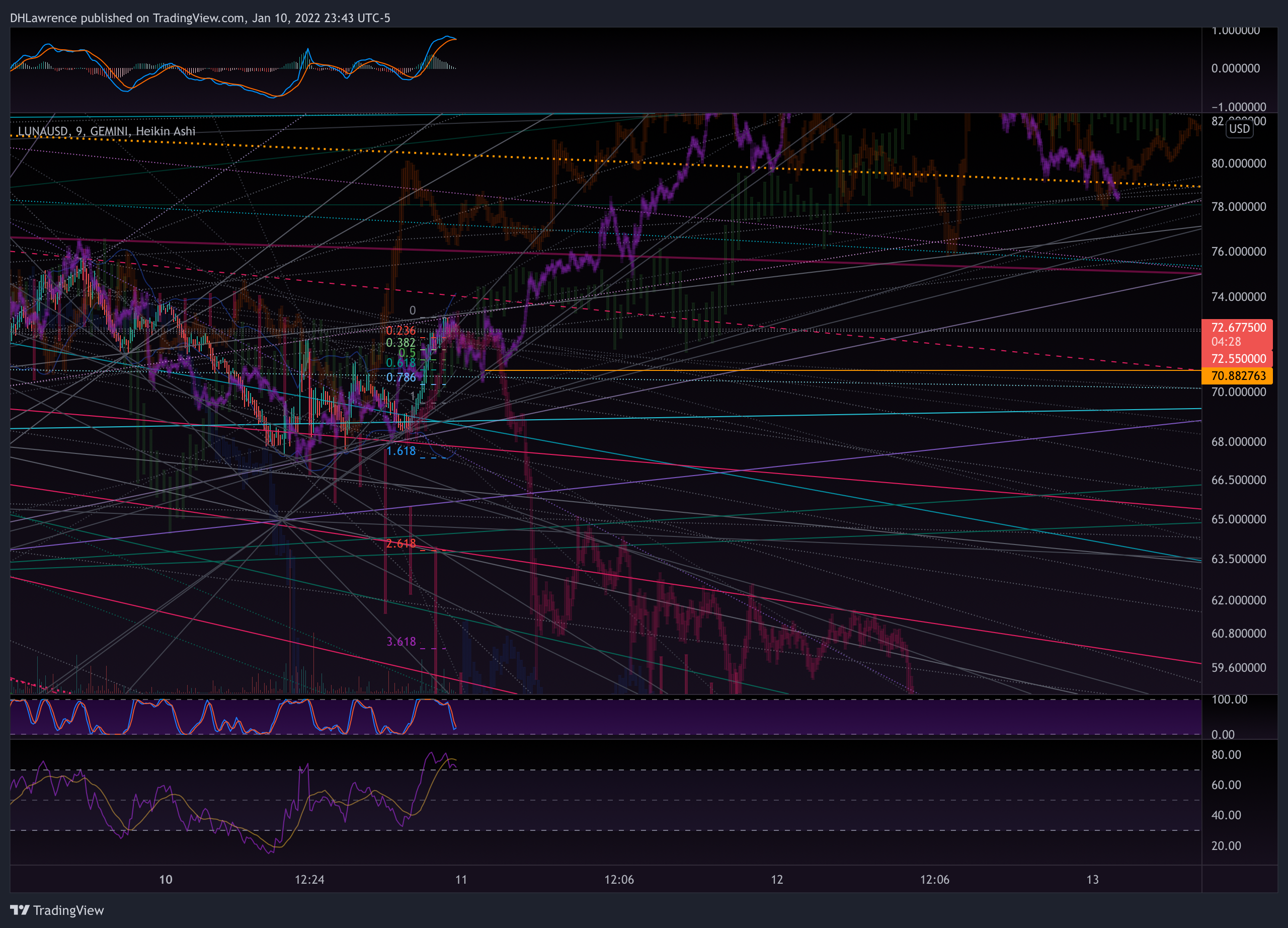Image resolution: width=1288 pixels, height=928 pixels.
Task: Click the 13 date axis label
Action: (x=1093, y=880)
